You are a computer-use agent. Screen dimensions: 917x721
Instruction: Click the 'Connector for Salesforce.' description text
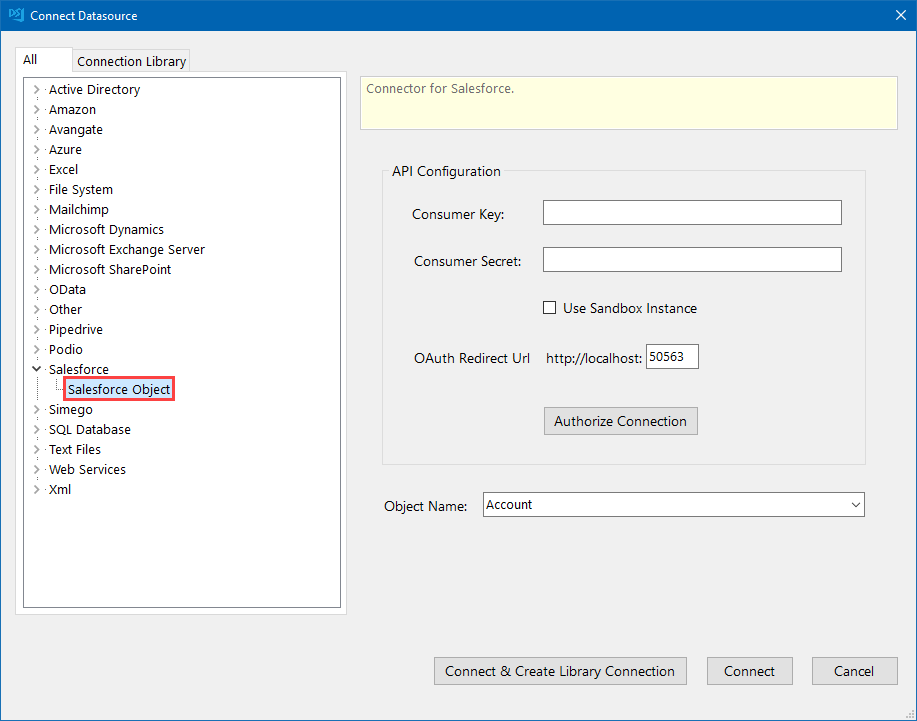click(x=440, y=88)
